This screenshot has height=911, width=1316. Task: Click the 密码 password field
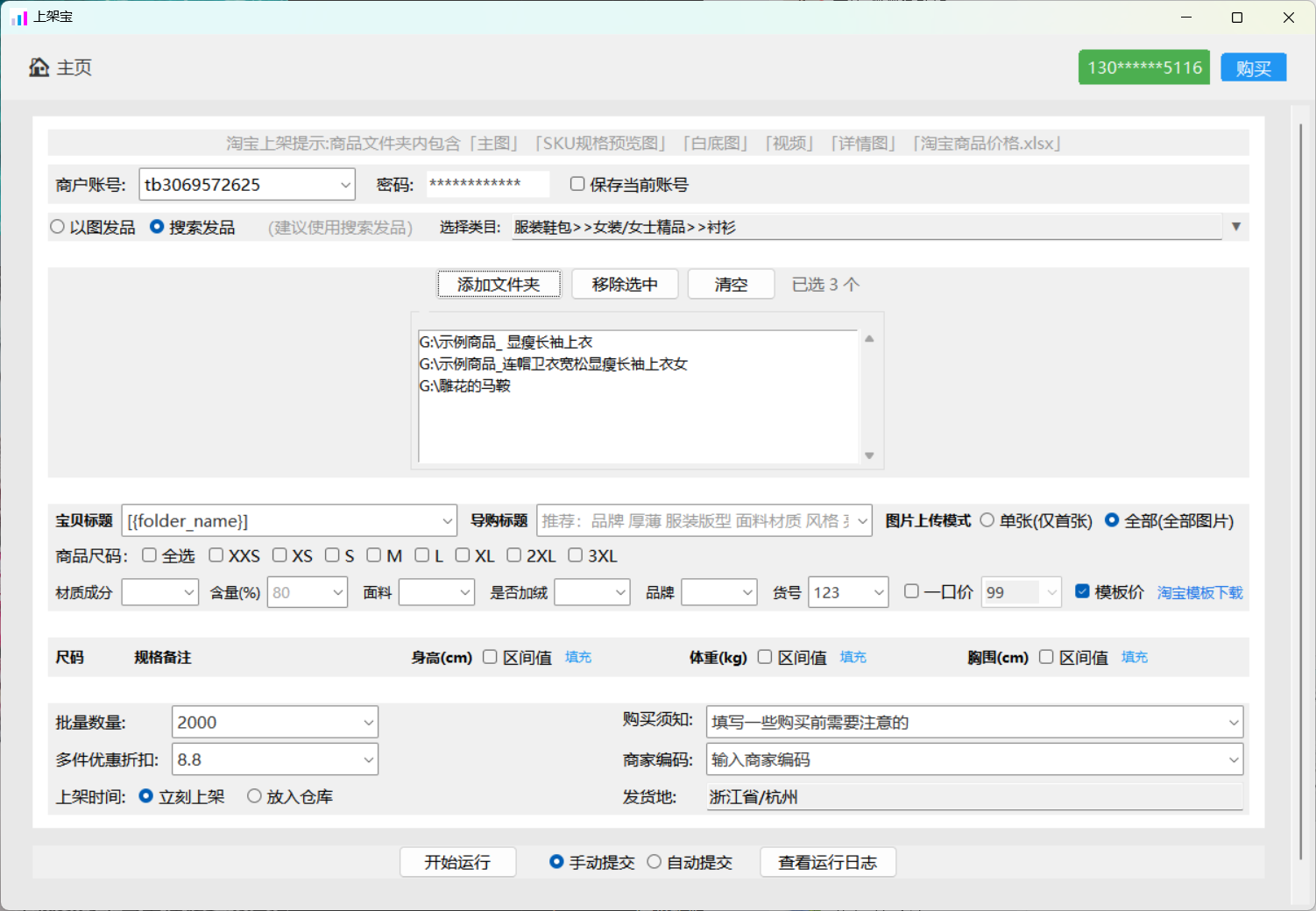pos(488,184)
